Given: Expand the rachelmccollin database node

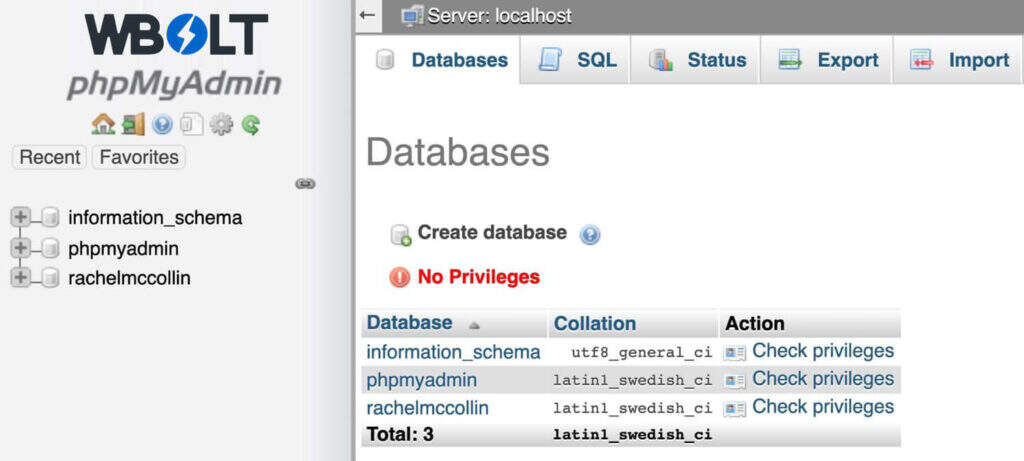Looking at the screenshot, I should (x=20, y=278).
